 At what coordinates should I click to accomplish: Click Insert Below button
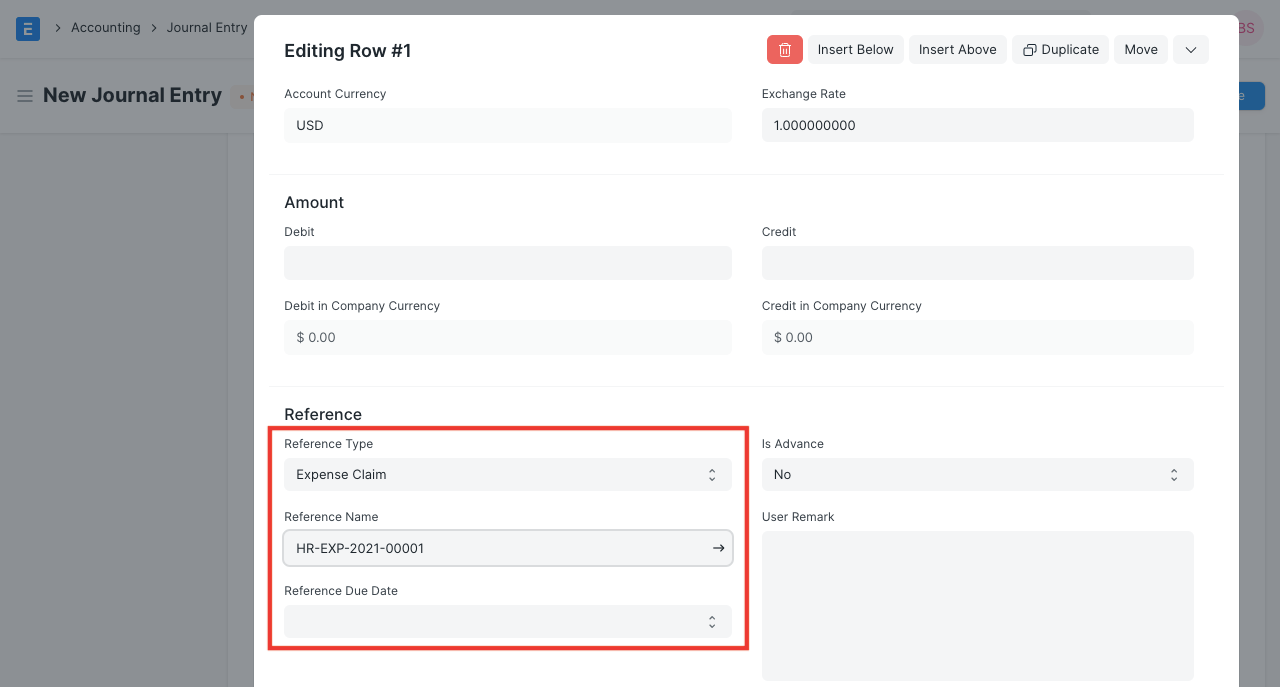(855, 50)
